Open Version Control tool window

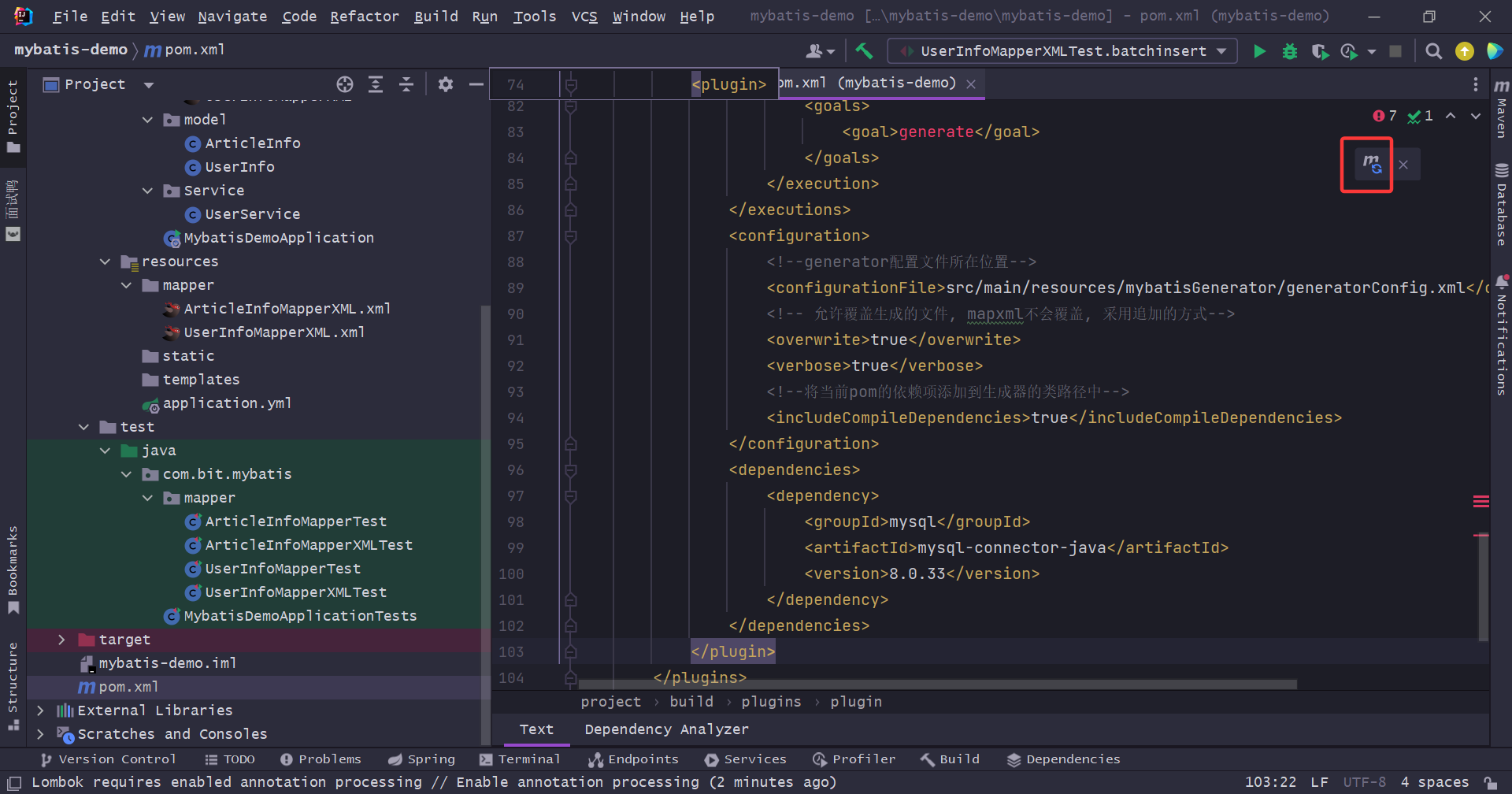(108, 759)
